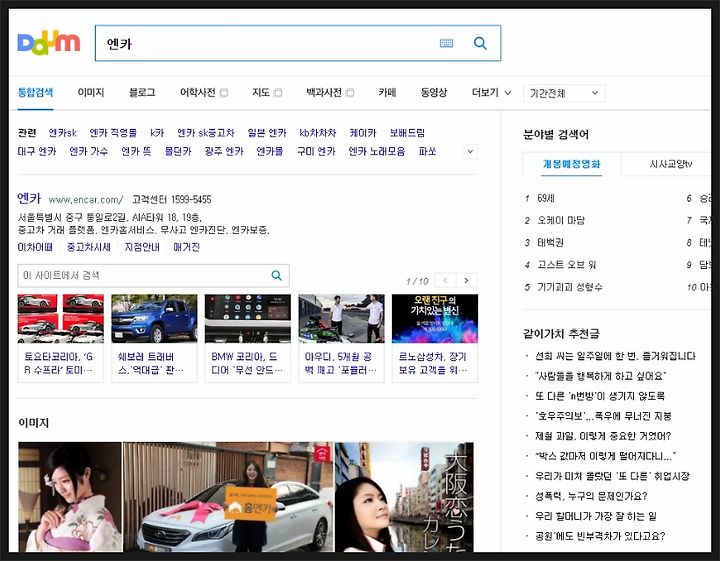720x561 pixels.
Task: Click related search 엔카 sk중고차
Action: (206, 133)
